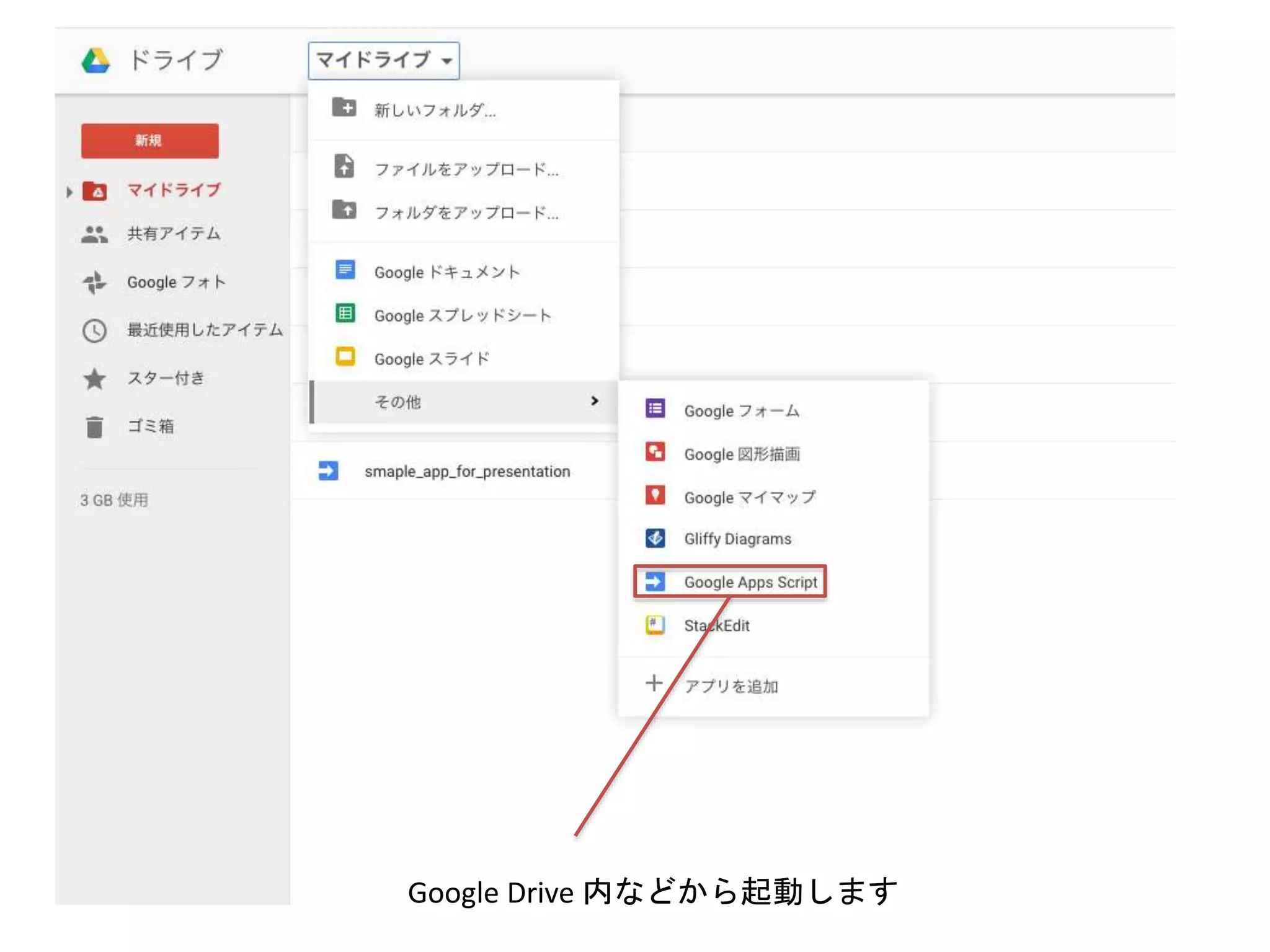The width and height of the screenshot is (1270, 952).
Task: Choose Gliffy Diagrams from submenu
Action: (x=737, y=539)
